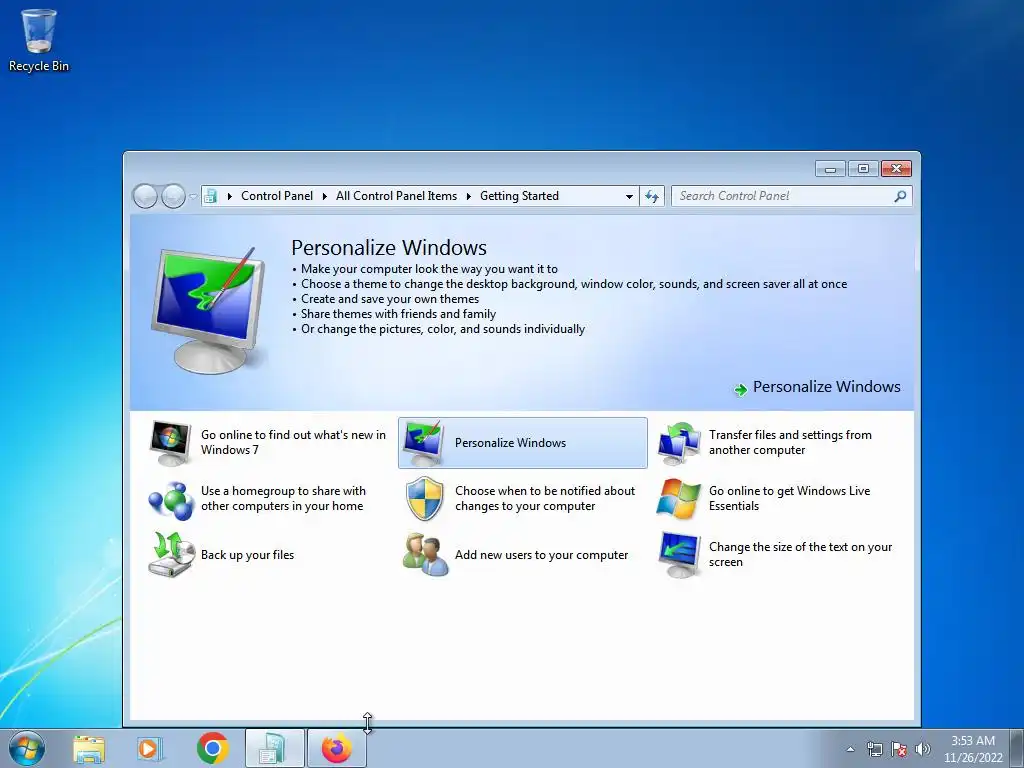Minimize the Getting Started window
Screen dimensions: 1024x768
point(830,169)
